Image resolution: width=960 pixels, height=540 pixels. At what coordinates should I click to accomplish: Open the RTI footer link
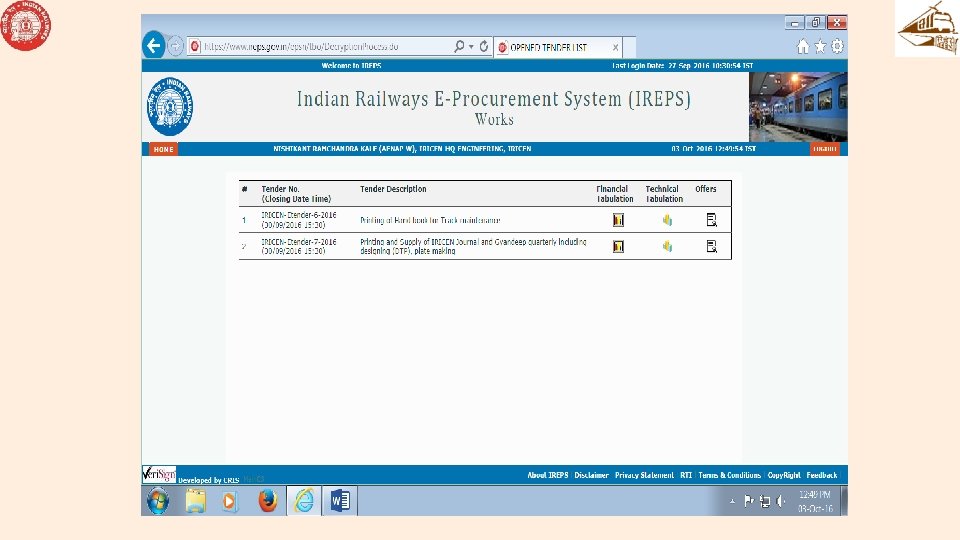pos(686,475)
